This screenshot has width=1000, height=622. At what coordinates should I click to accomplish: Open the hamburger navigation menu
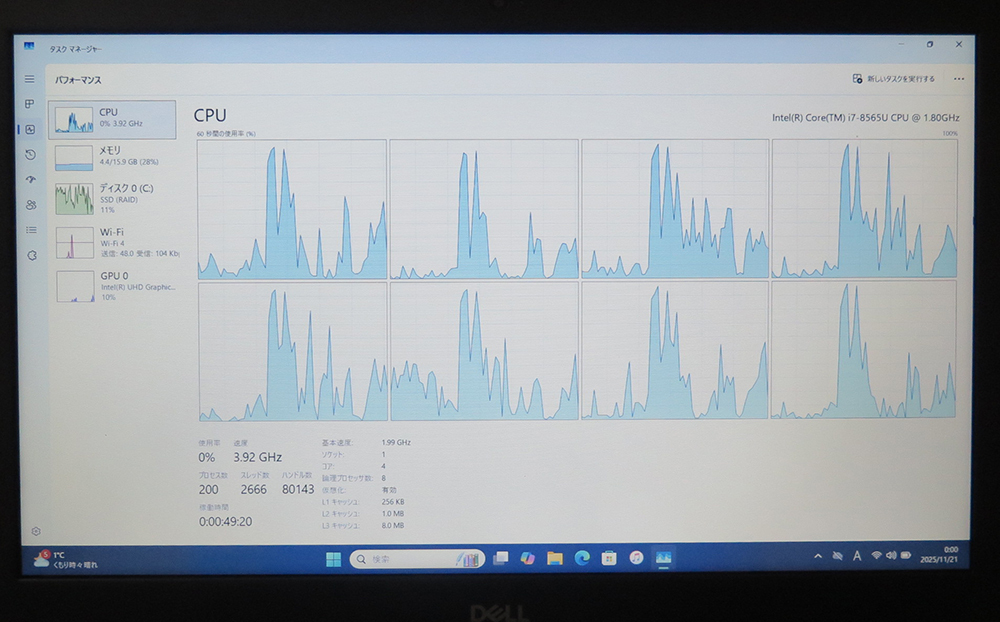(29, 79)
